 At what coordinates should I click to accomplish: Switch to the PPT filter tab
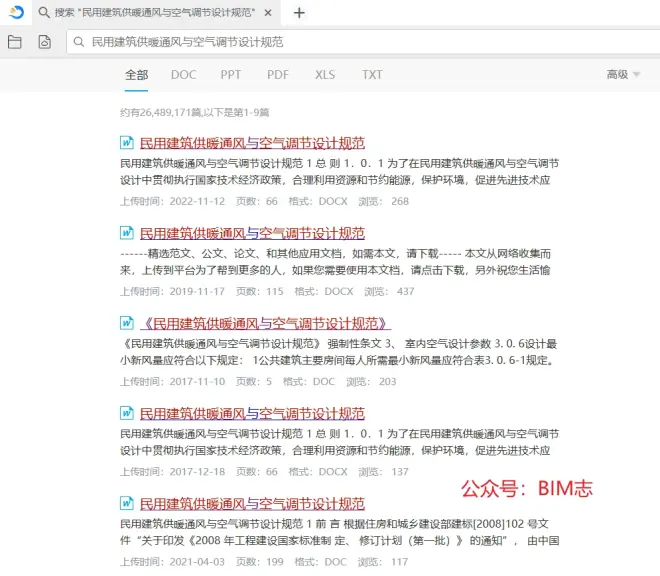click(x=231, y=74)
